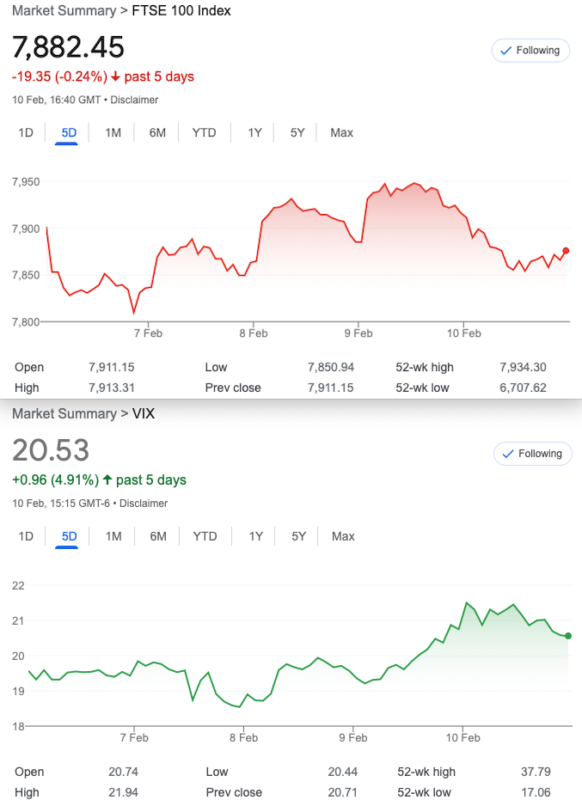Select 6M tab in FTSE 100 chart

tap(157, 133)
